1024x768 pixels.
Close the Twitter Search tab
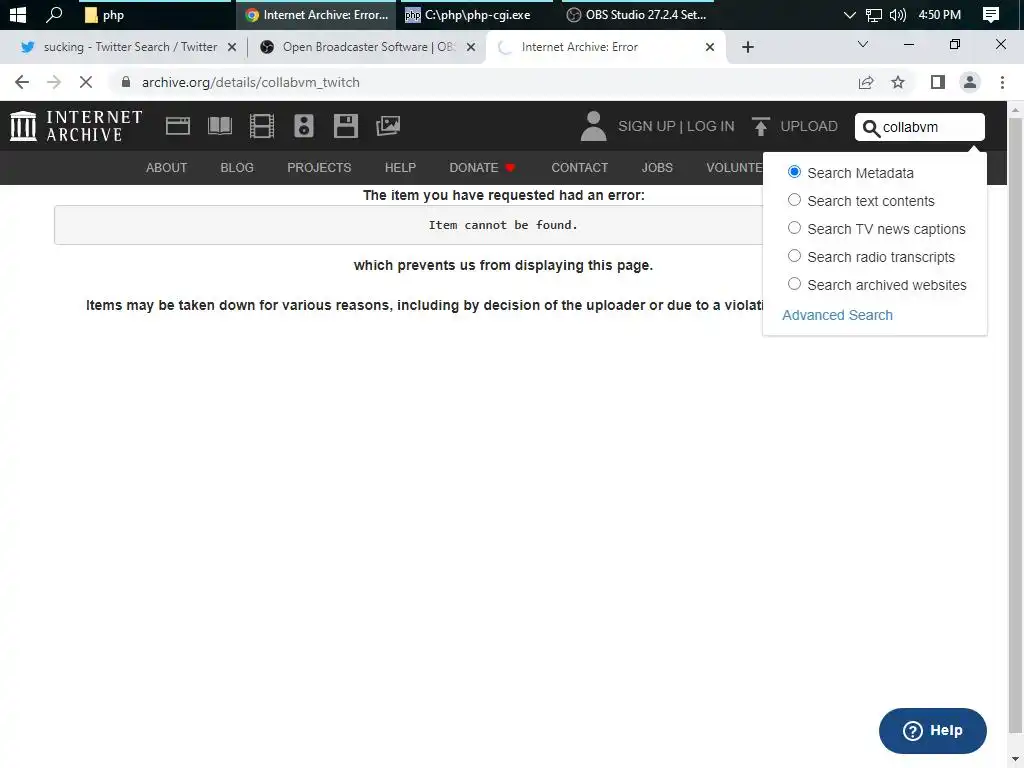click(232, 47)
